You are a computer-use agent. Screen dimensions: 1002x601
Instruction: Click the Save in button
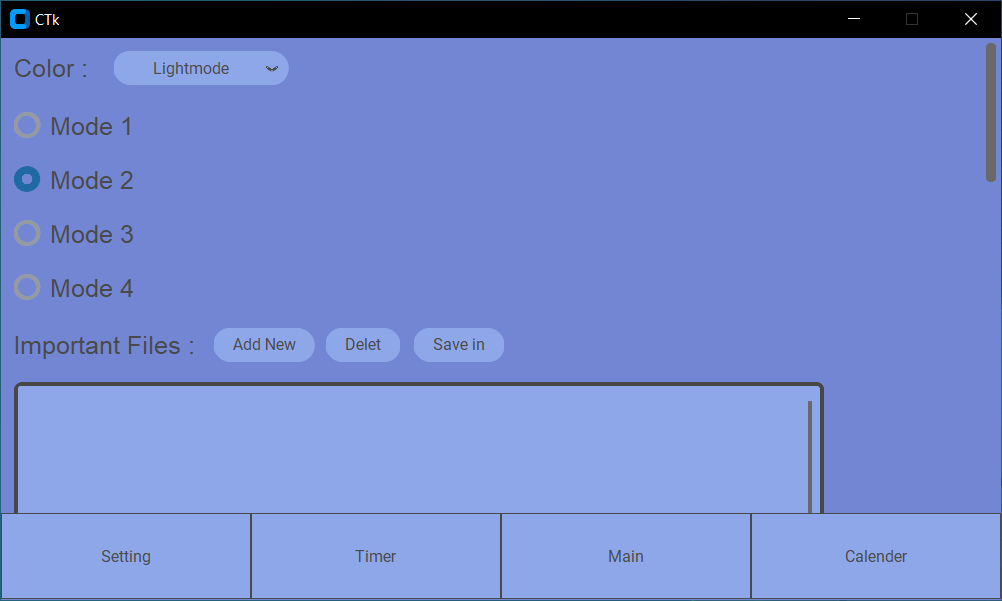pos(459,345)
